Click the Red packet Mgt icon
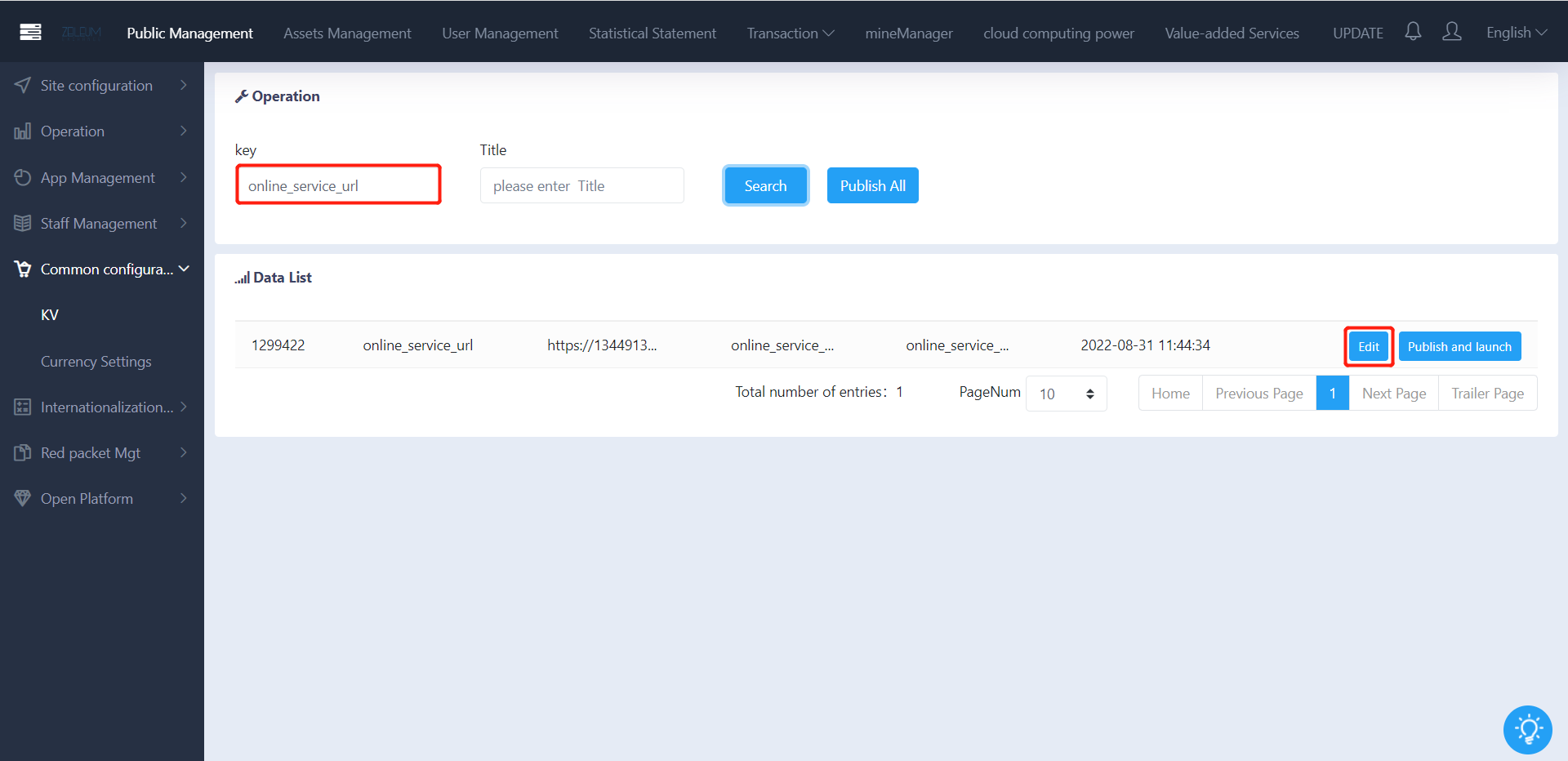The image size is (1568, 761). [x=23, y=452]
